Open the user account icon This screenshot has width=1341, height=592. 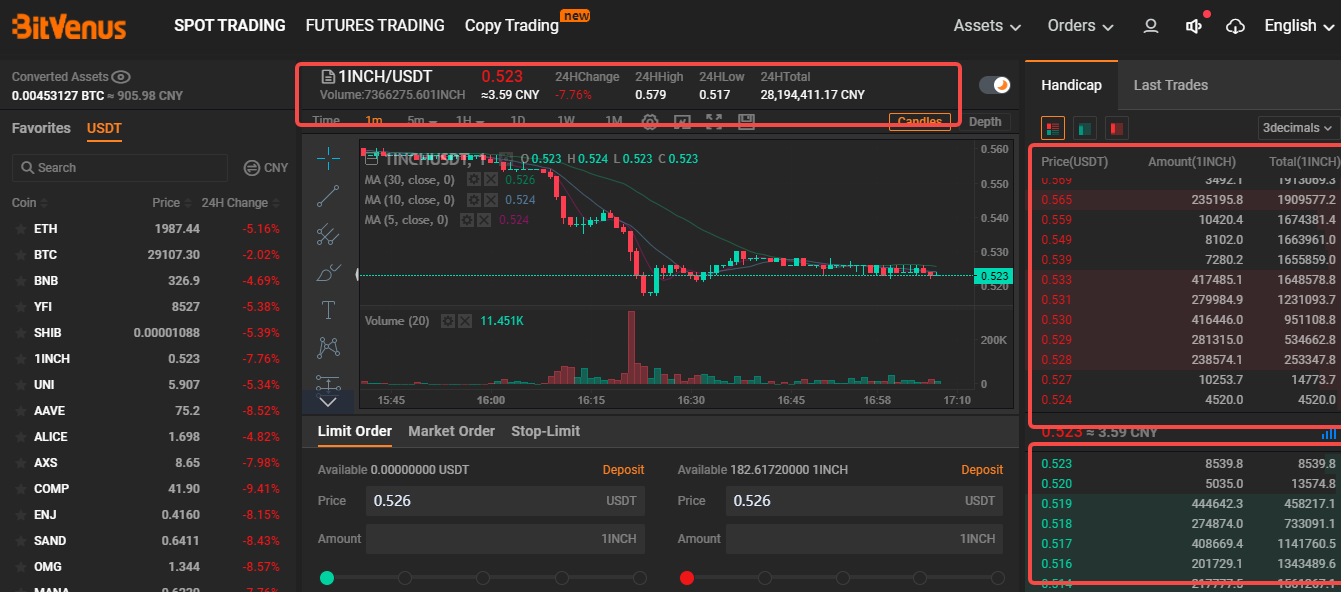[1151, 26]
